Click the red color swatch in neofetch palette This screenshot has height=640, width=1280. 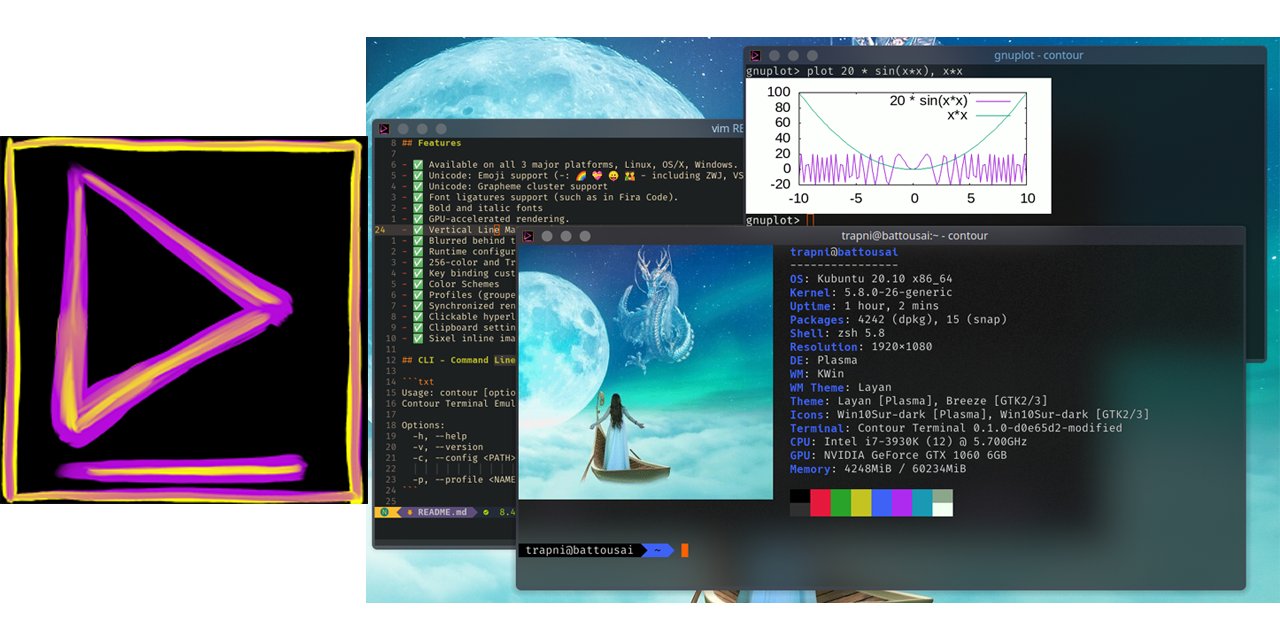pyautogui.click(x=820, y=502)
